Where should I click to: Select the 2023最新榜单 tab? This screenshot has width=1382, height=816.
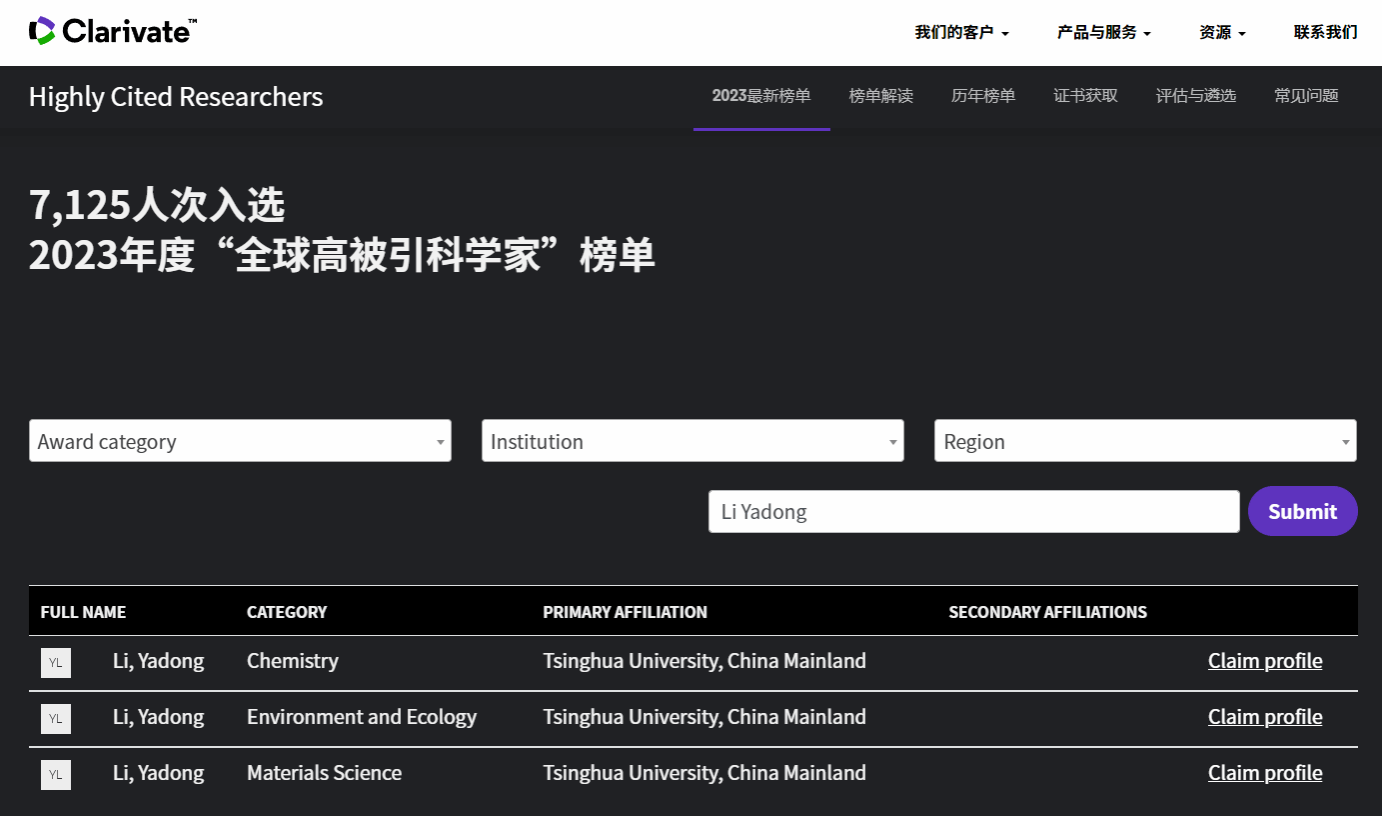click(x=761, y=96)
